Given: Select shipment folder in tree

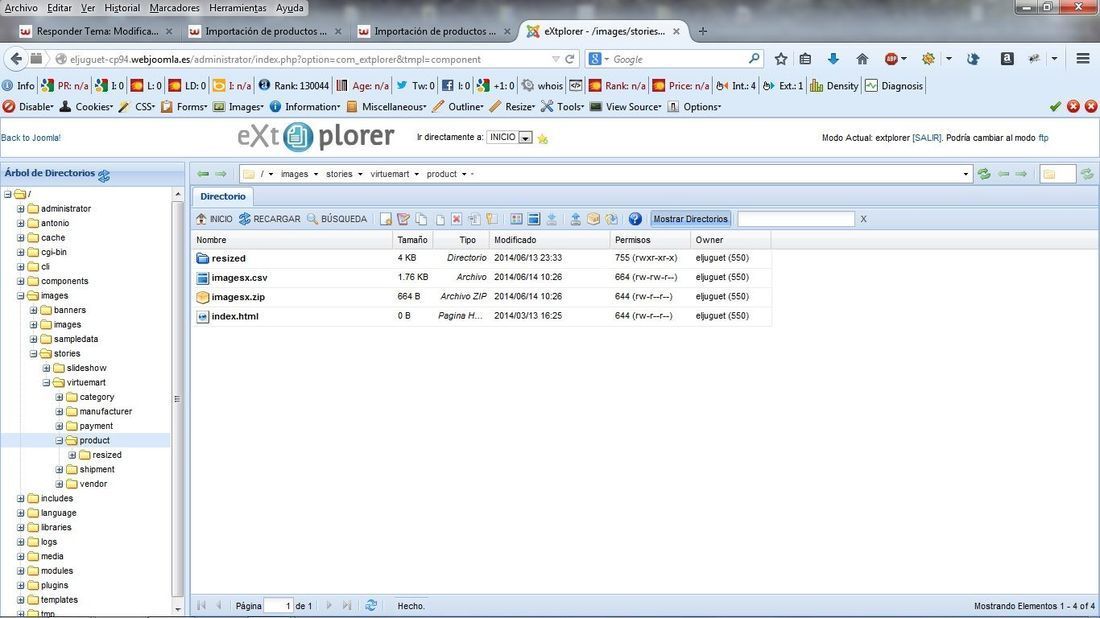Looking at the screenshot, I should pyautogui.click(x=97, y=469).
